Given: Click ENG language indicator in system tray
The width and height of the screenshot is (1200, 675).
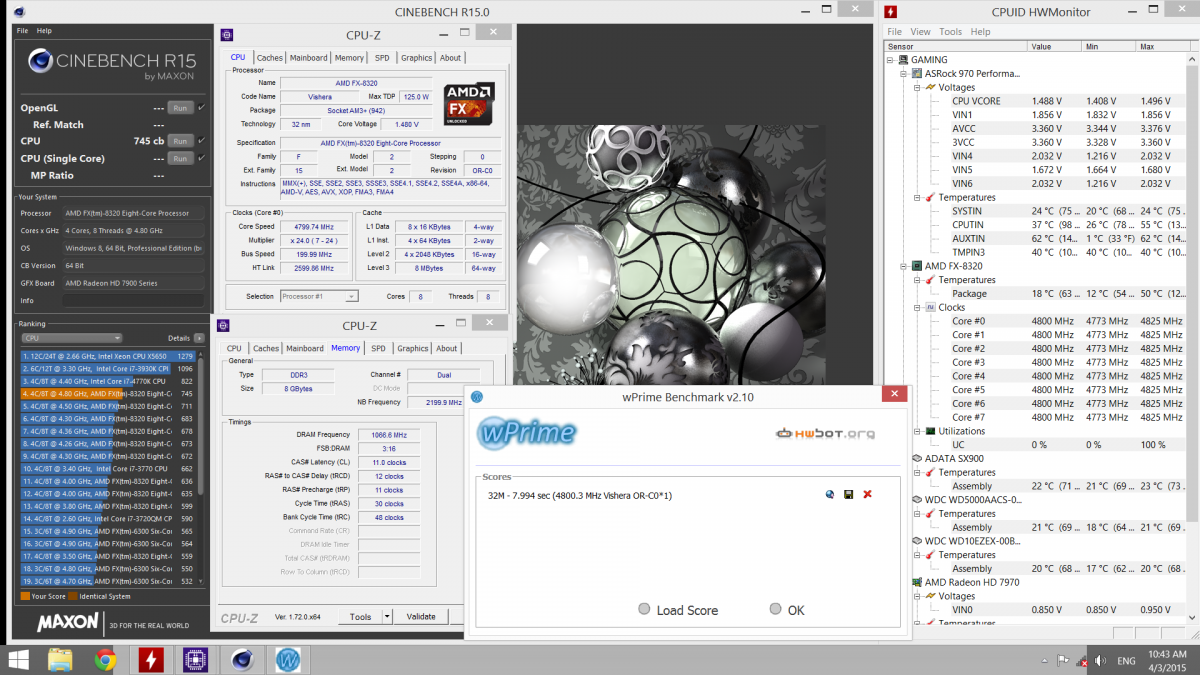Looking at the screenshot, I should pos(1126,661).
